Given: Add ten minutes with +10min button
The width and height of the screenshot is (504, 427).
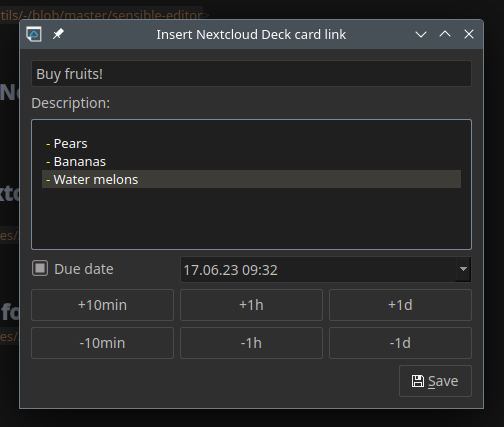Looking at the screenshot, I should 102,305.
